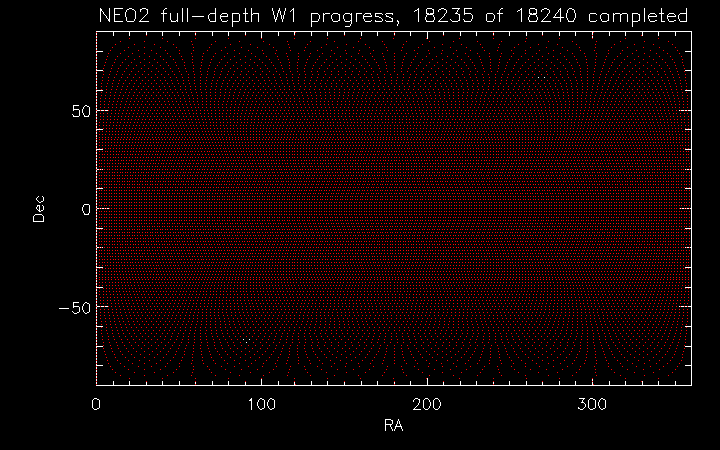Screen dimensions: 720x450
Task: Click the y-axis tick label '50'
Action: coord(81,111)
